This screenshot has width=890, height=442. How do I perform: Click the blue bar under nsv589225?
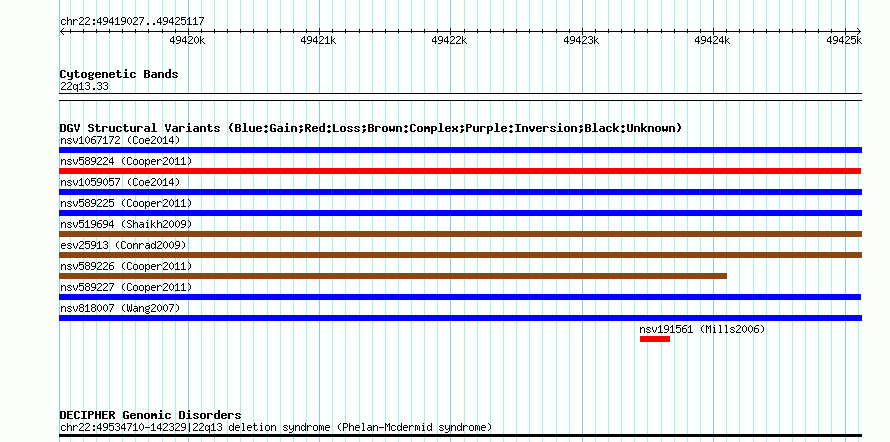[x=460, y=213]
